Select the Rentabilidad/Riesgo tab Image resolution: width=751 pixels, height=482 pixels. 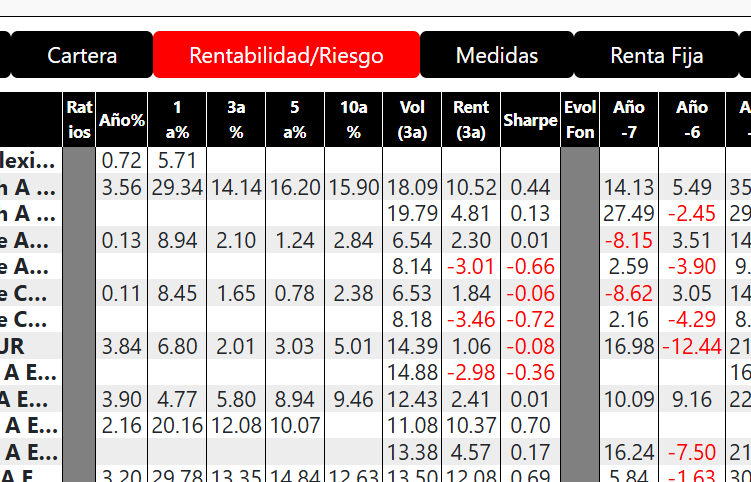coord(286,55)
